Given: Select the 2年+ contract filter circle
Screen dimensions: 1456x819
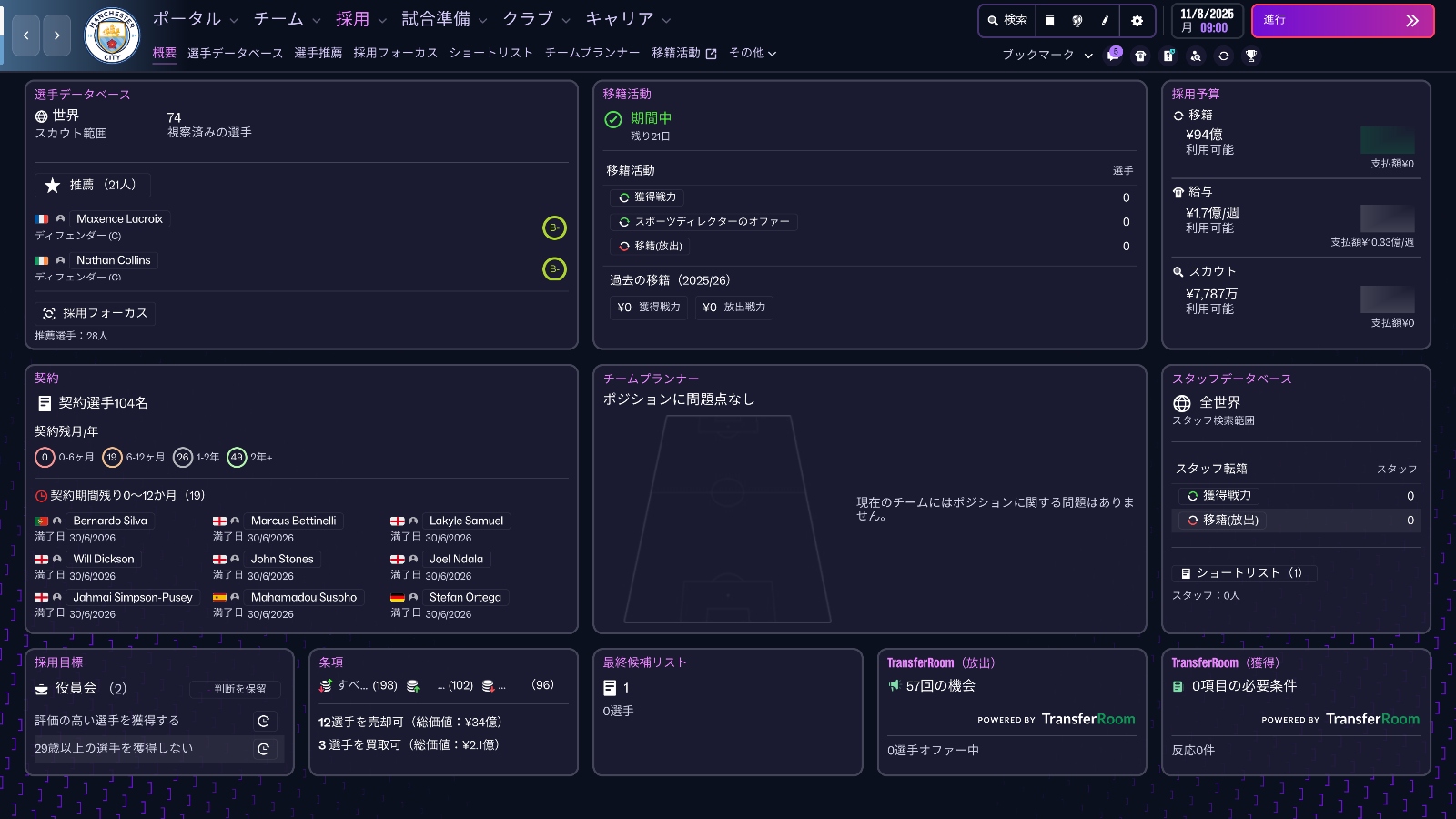Looking at the screenshot, I should coord(237,457).
